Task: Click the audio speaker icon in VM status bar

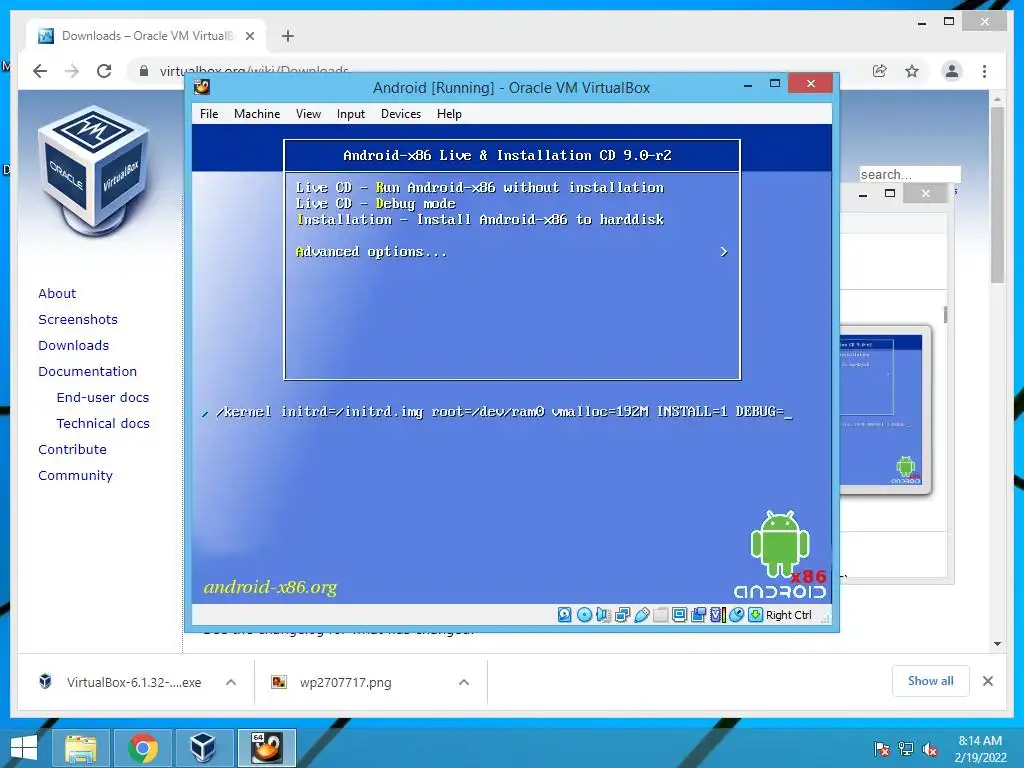Action: coord(603,615)
